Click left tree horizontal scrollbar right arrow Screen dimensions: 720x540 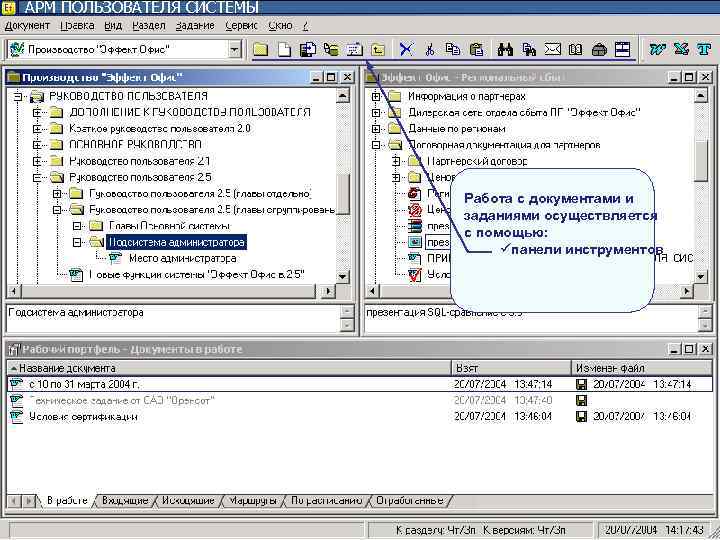[328, 291]
